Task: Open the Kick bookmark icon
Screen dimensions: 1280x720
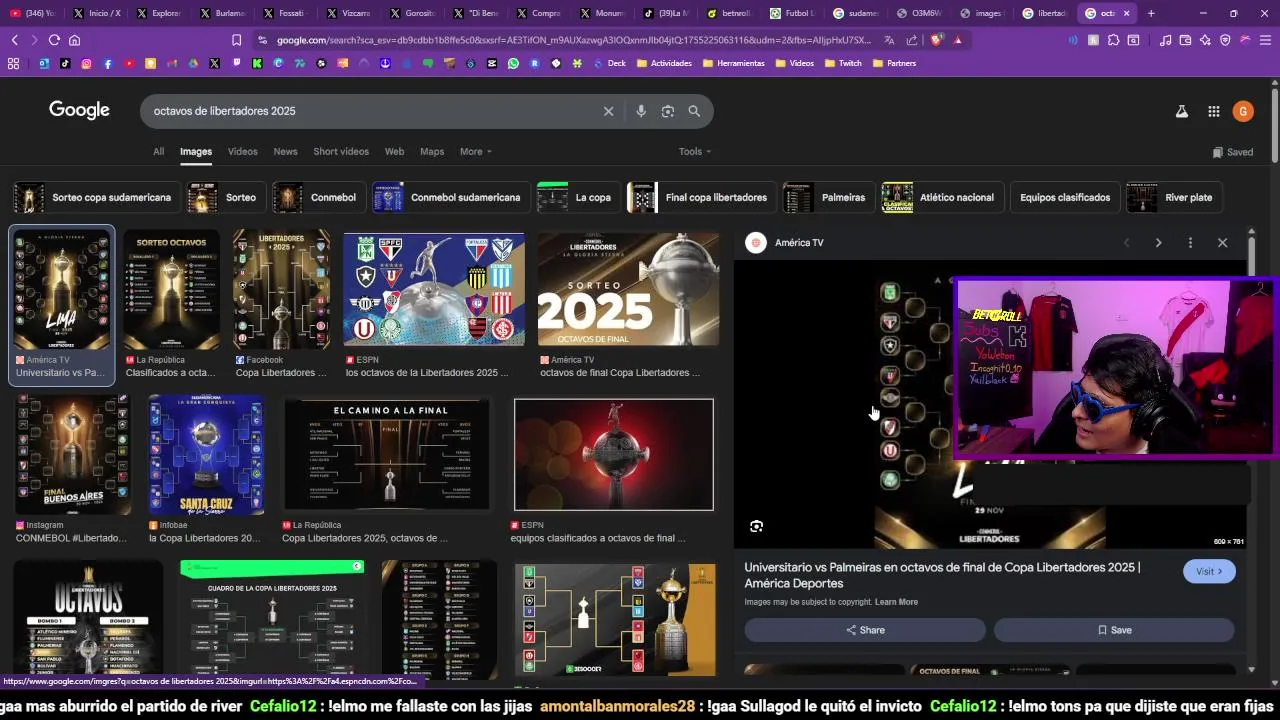Action: tap(257, 63)
